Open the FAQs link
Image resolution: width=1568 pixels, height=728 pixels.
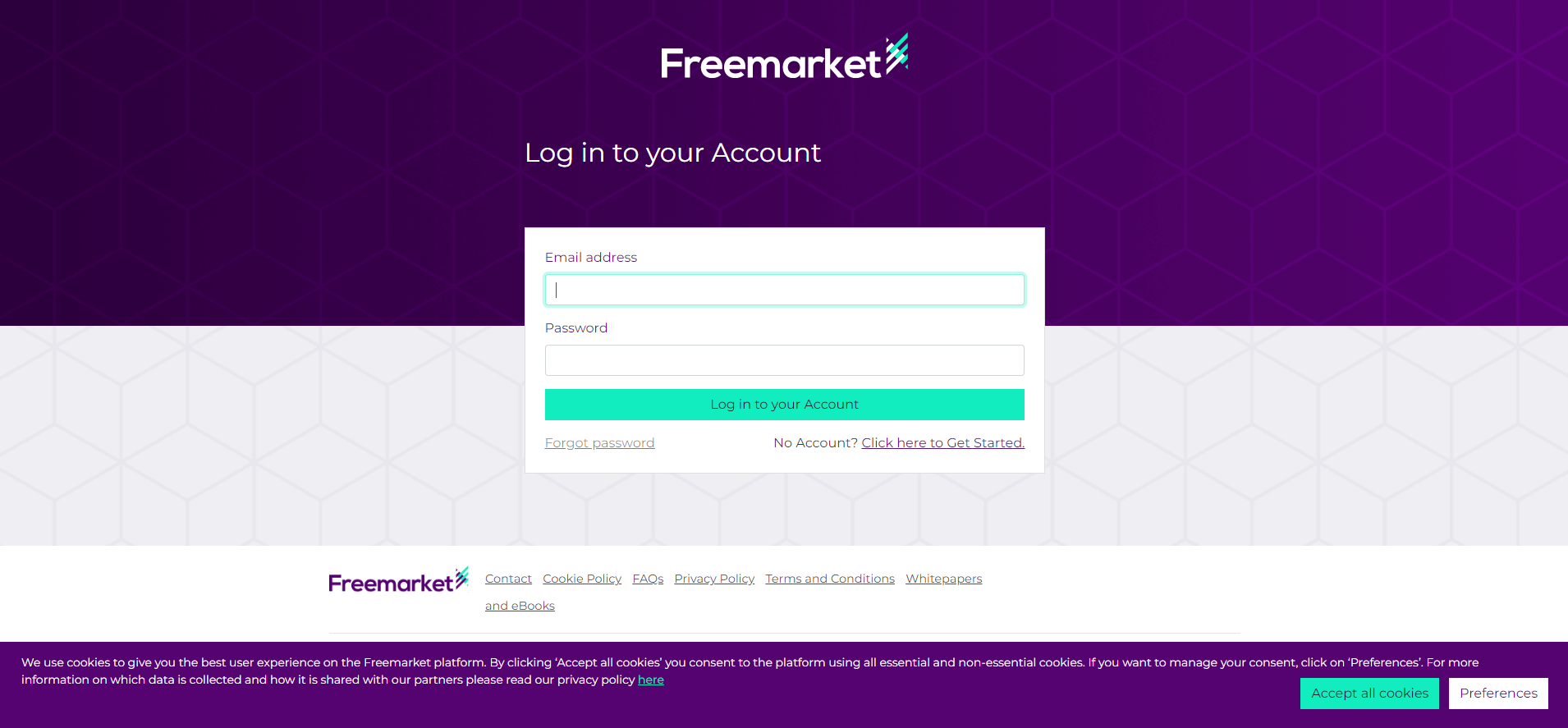click(648, 579)
